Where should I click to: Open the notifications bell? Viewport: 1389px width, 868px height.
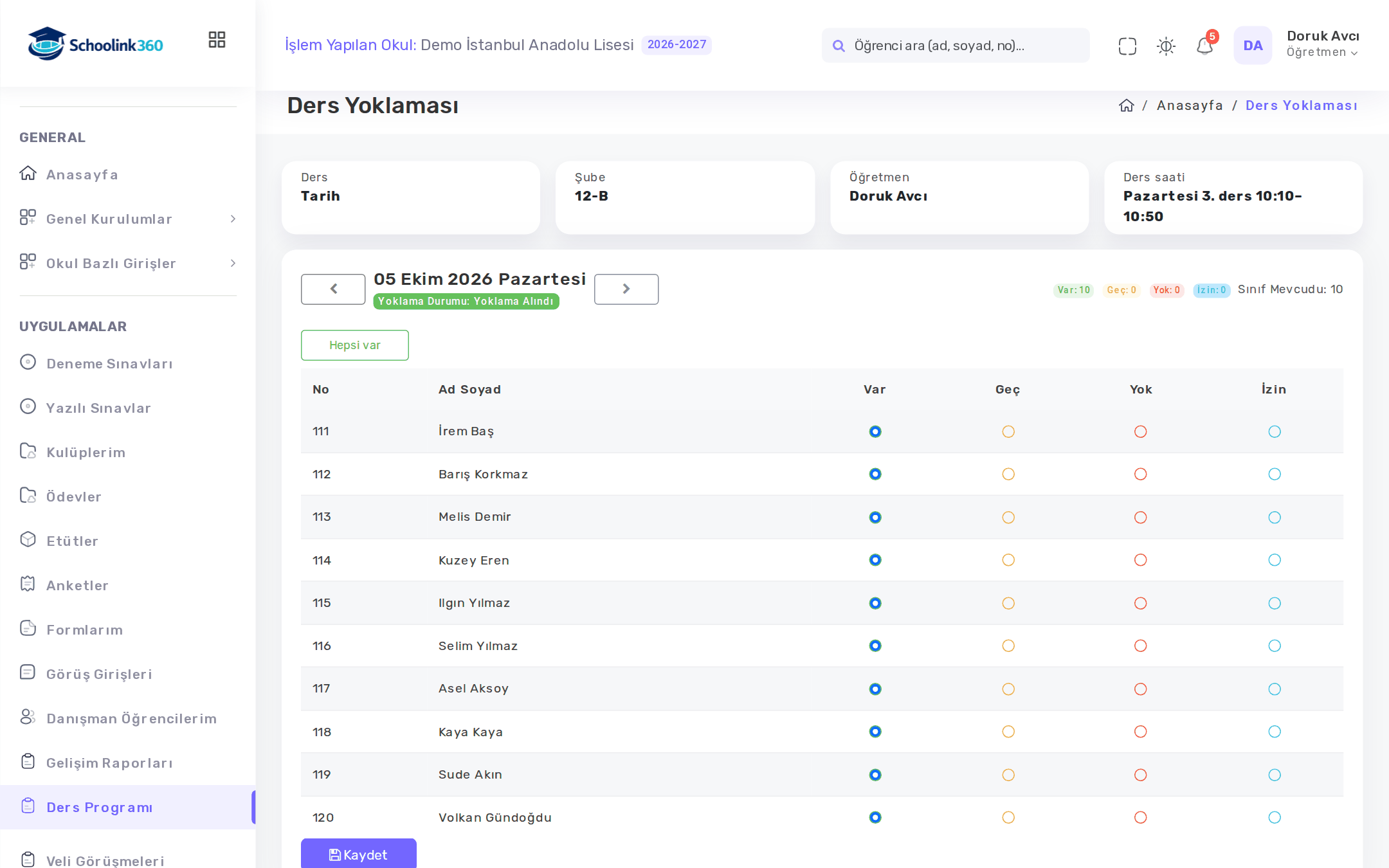1204,46
